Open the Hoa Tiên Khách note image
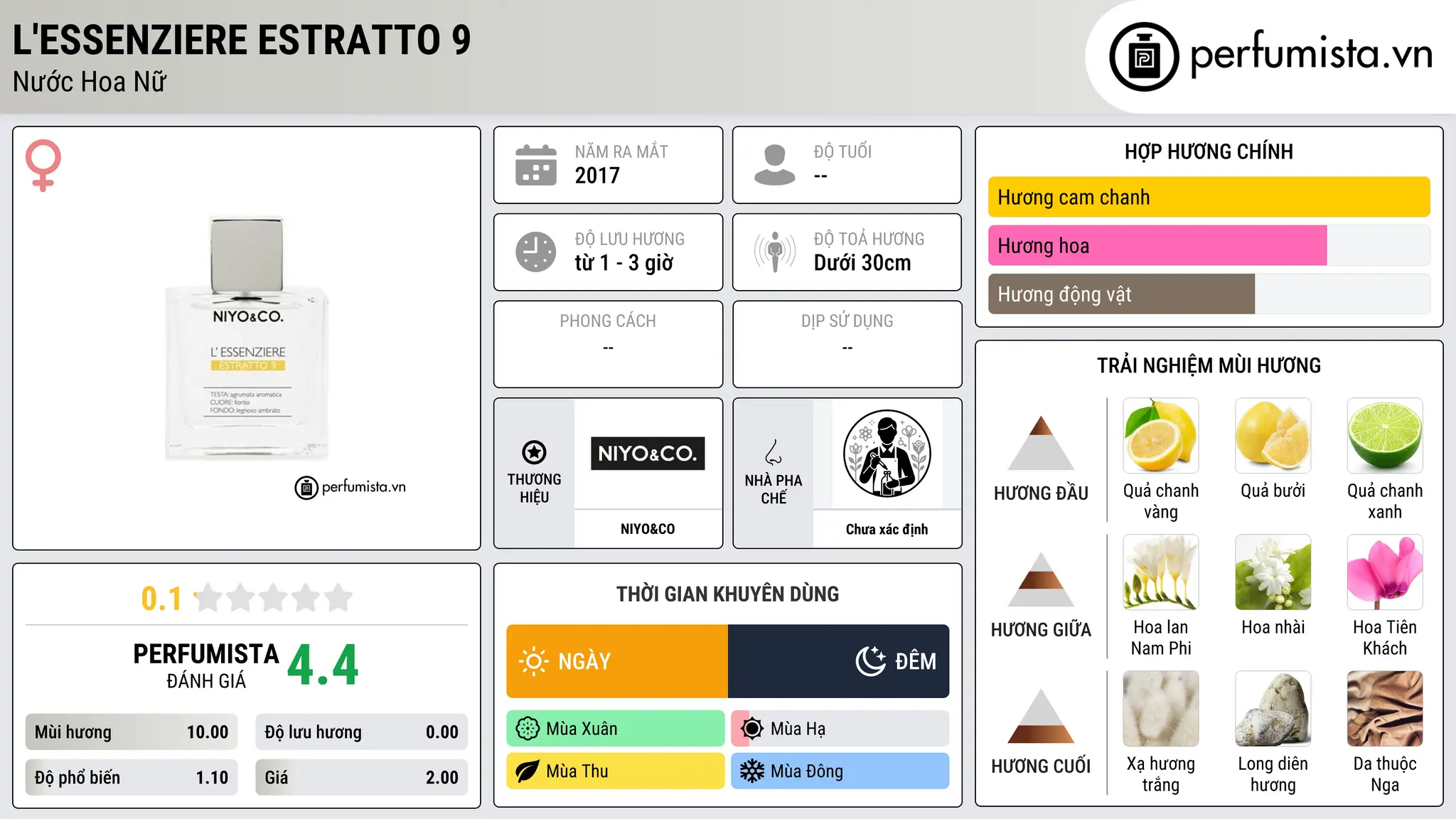This screenshot has width=1456, height=819. point(1385,572)
